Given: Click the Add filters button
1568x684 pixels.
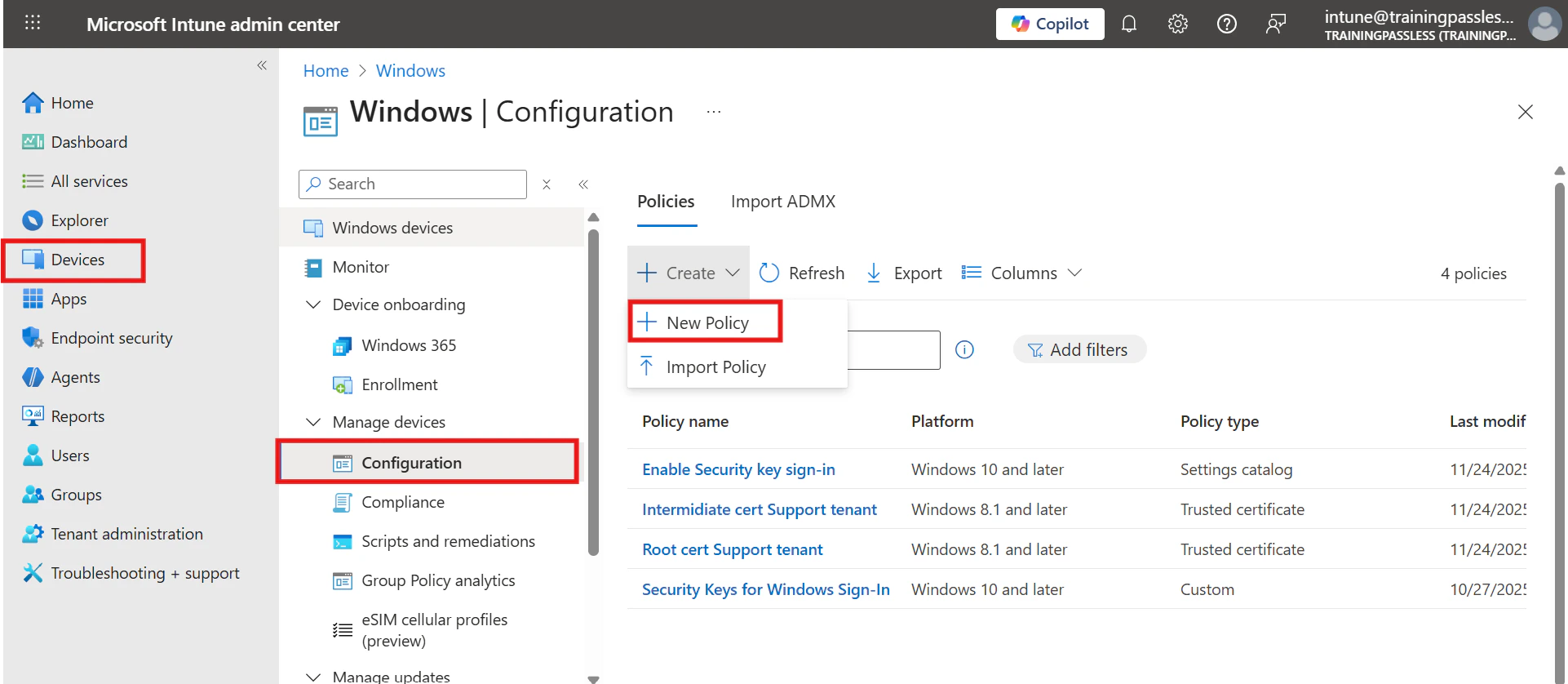Looking at the screenshot, I should (1079, 350).
